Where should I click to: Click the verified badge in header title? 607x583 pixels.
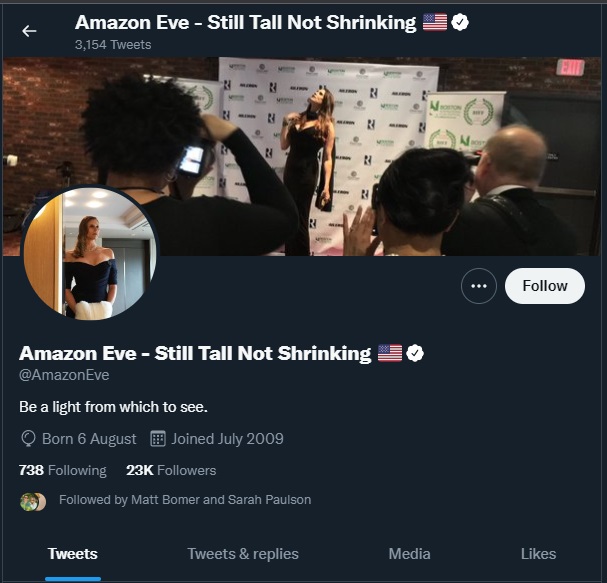pyautogui.click(x=460, y=22)
